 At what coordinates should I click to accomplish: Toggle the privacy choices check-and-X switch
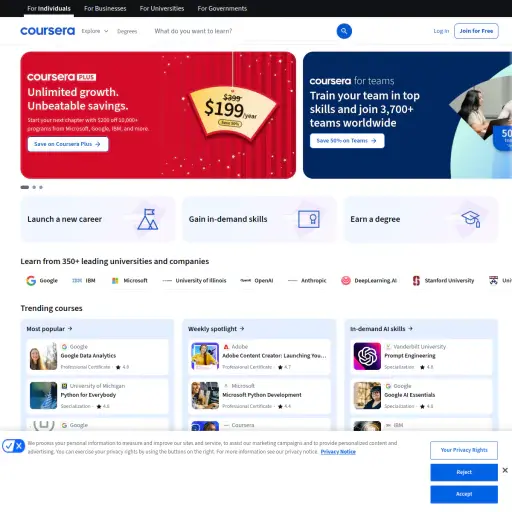tap(13, 446)
